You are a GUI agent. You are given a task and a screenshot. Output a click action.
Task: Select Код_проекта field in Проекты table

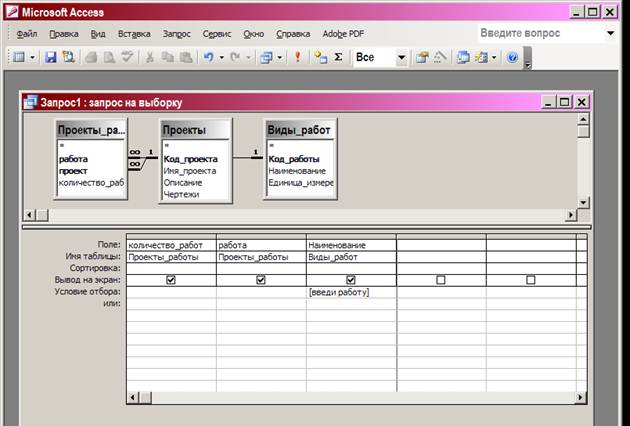[190, 159]
